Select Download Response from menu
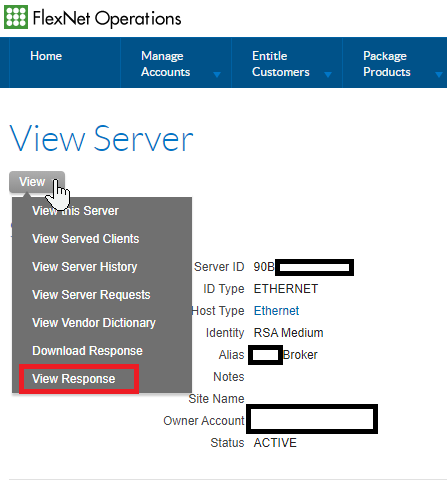Viewport: 447px width, 489px height. point(87,351)
